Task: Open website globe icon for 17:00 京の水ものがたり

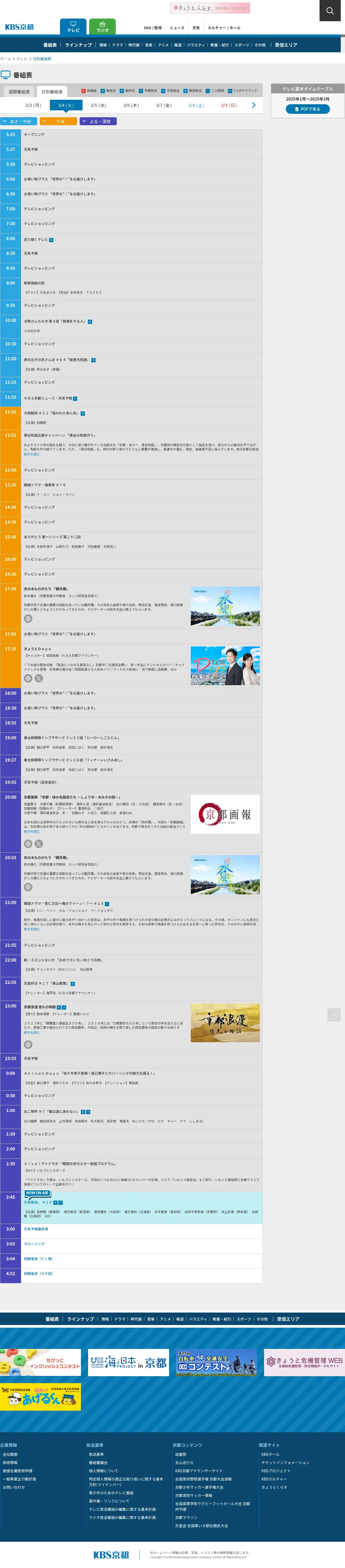Action: pos(28,618)
